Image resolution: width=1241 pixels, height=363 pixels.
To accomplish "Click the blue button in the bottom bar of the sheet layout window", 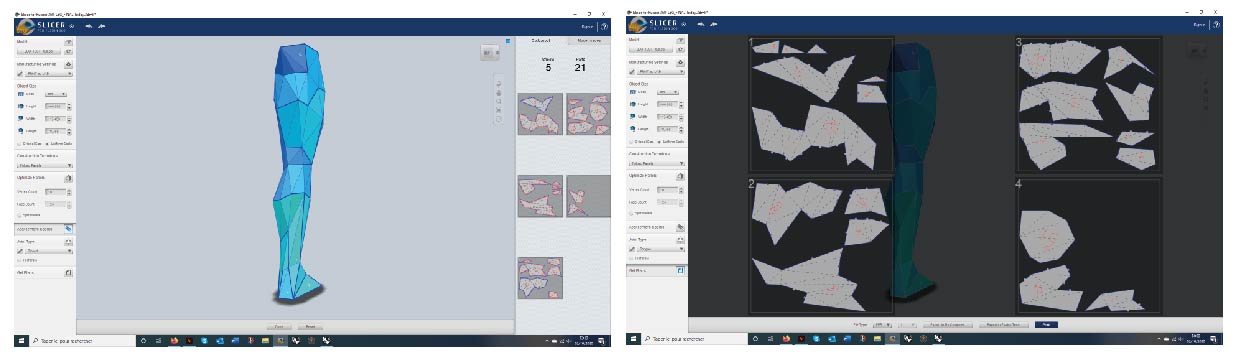I will [x=1045, y=325].
